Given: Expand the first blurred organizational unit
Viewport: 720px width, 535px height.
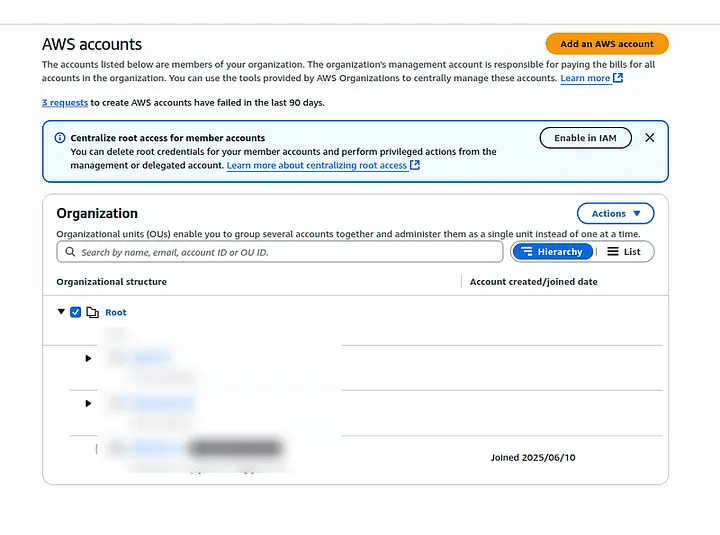Looking at the screenshot, I should pyautogui.click(x=88, y=358).
